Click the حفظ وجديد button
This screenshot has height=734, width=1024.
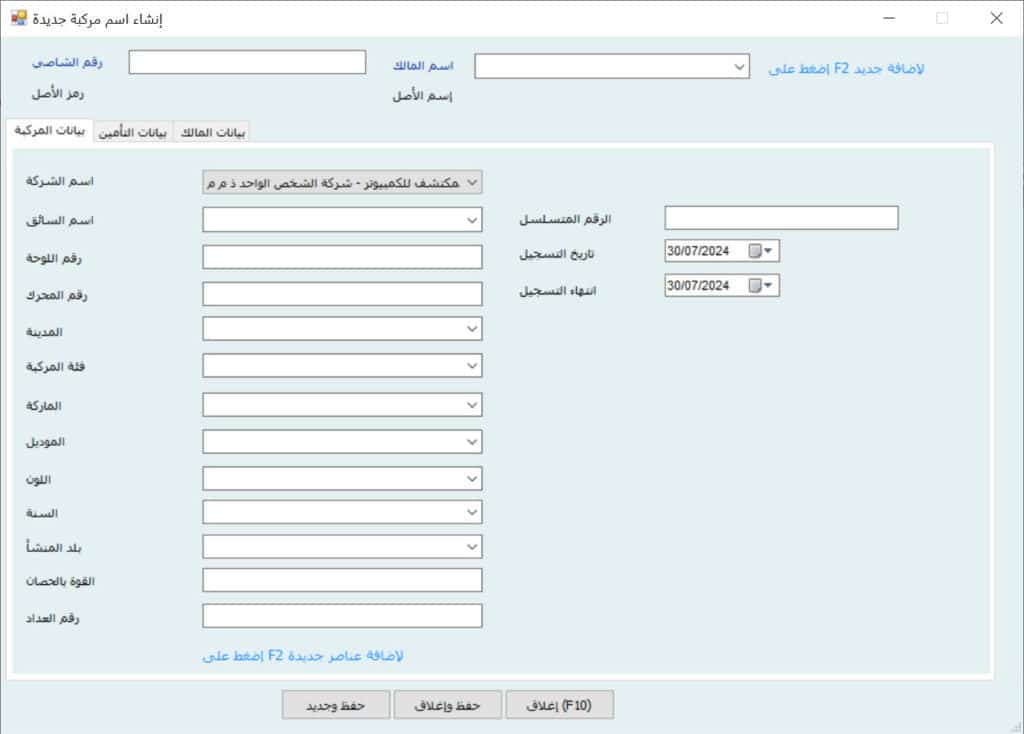point(335,705)
